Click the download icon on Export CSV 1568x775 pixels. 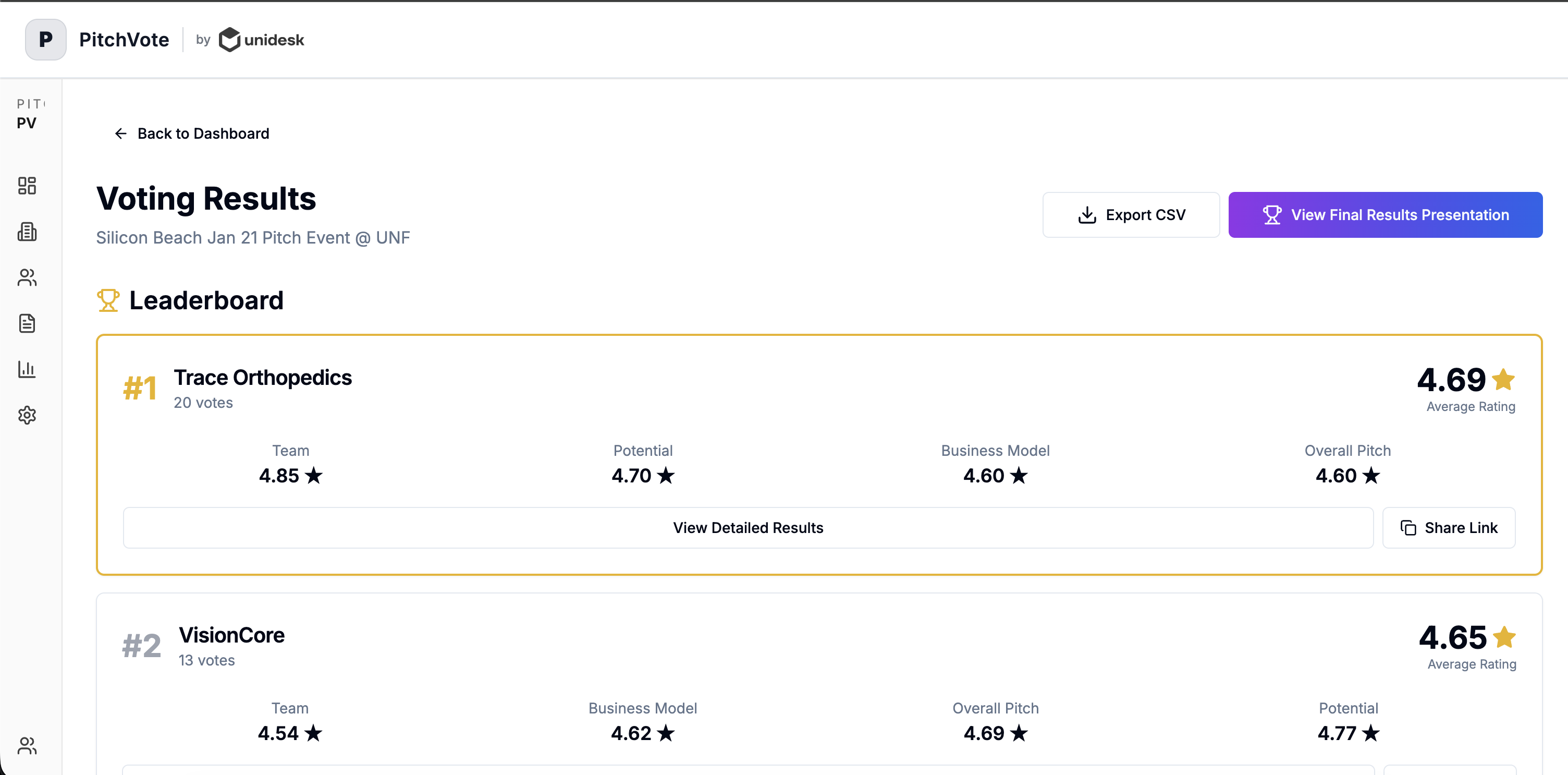pos(1087,215)
